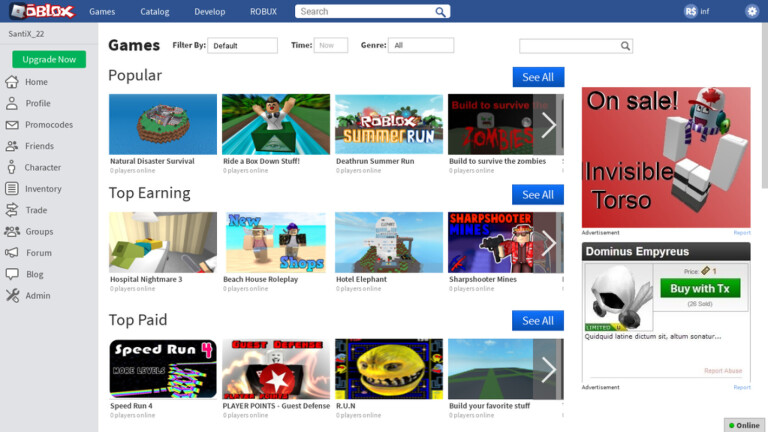The width and height of the screenshot is (768, 432).
Task: Click the green Upgrade Now button
Action: point(49,59)
